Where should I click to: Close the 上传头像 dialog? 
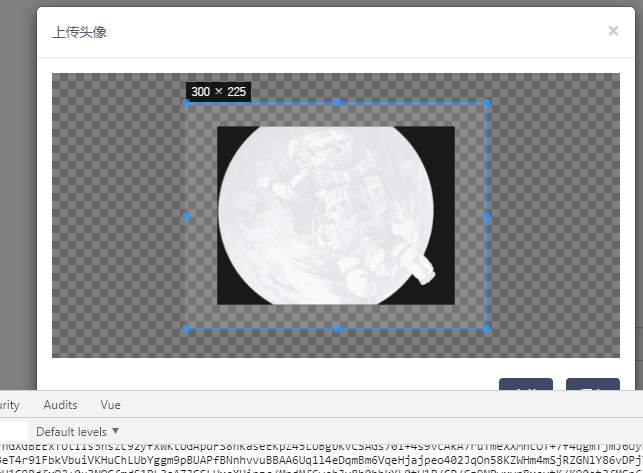[x=613, y=31]
